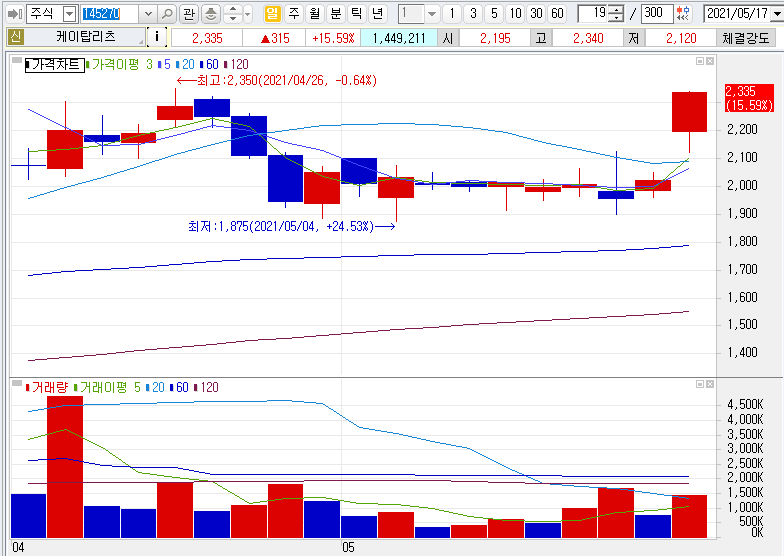The image size is (784, 556).
Task: Click the 신 badge next to 케이탑리츠
Action: [x=16, y=37]
